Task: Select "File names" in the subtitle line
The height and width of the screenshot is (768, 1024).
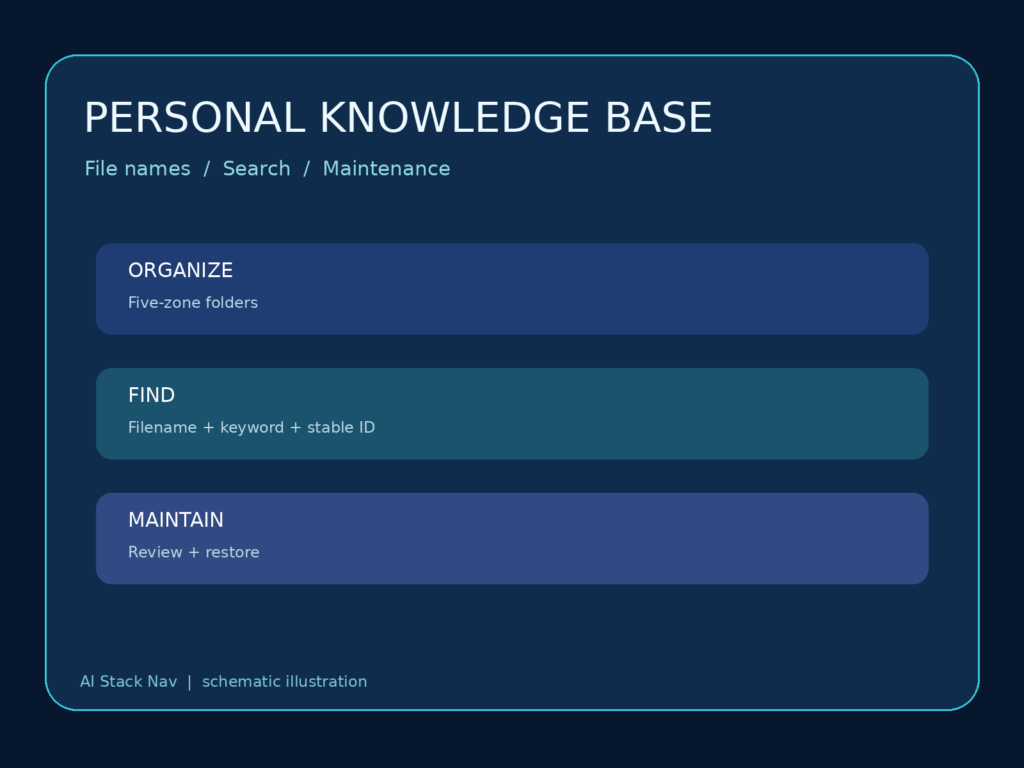Action: [x=138, y=168]
